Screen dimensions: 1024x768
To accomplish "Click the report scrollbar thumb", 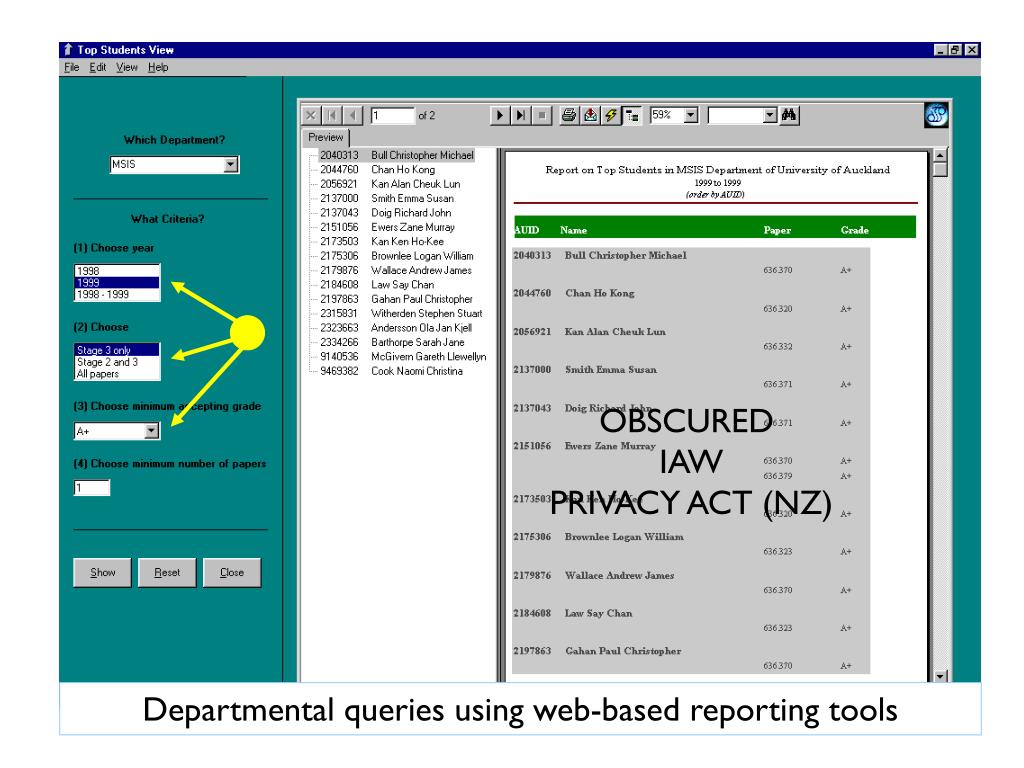I will tap(940, 170).
